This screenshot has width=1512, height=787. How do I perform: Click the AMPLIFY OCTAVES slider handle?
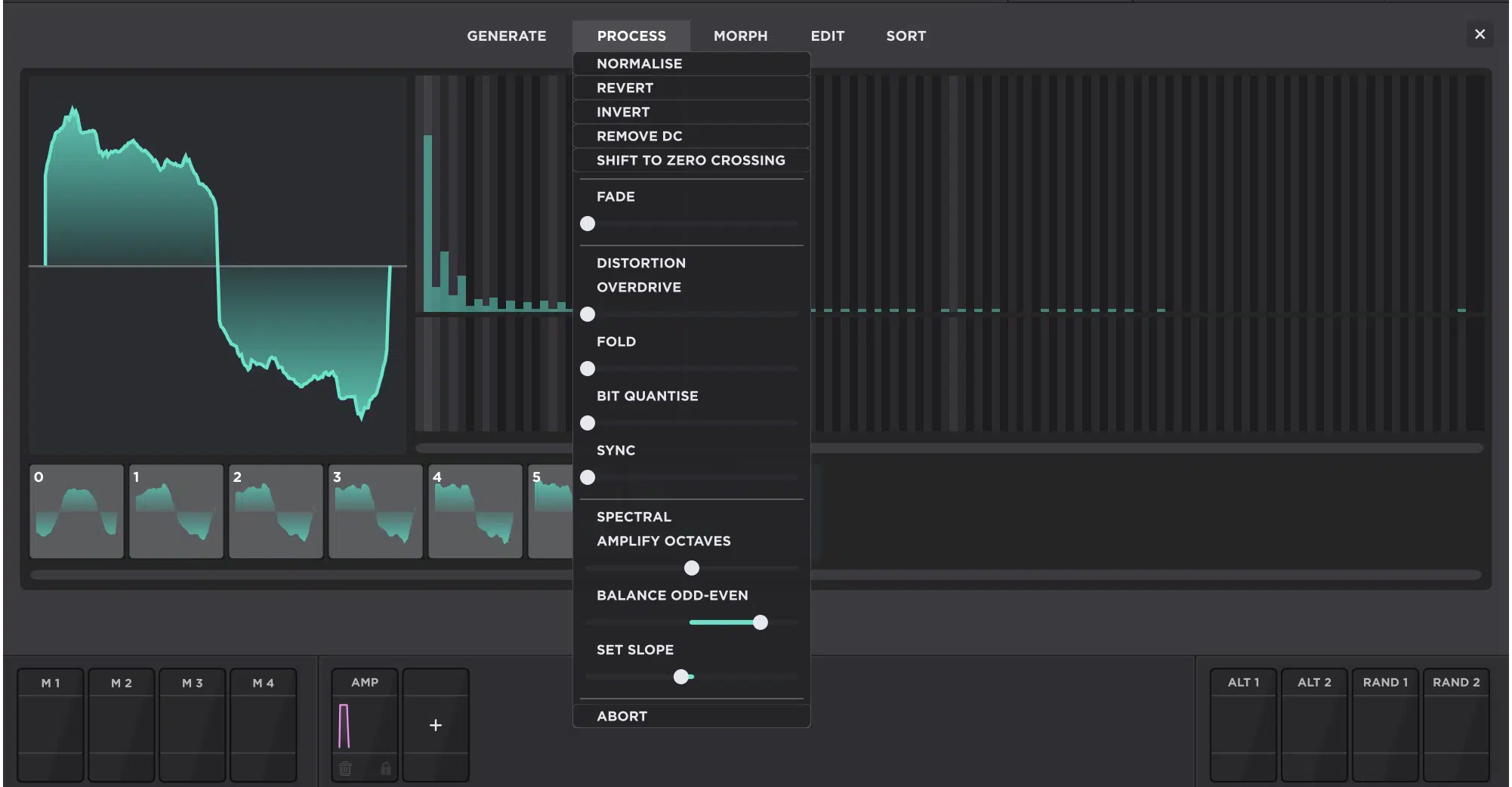pyautogui.click(x=691, y=568)
